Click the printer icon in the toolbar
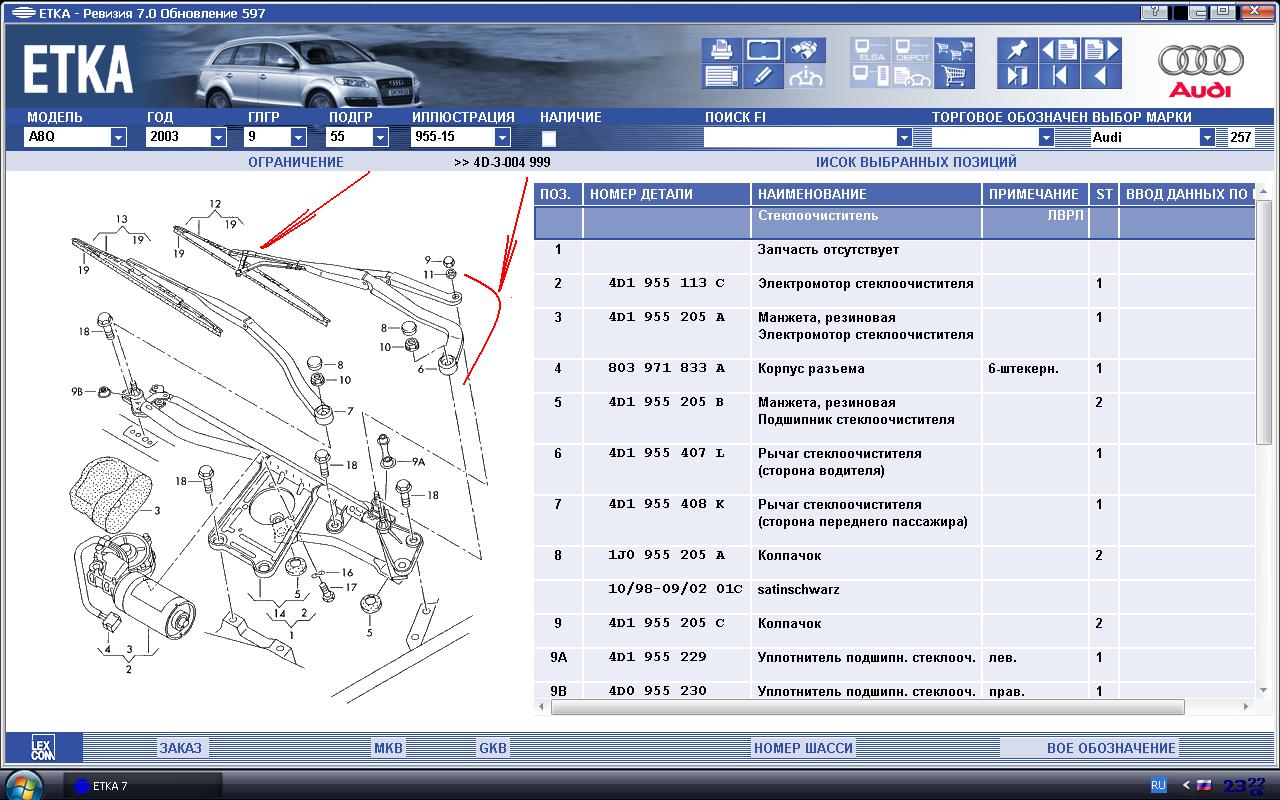 point(721,50)
